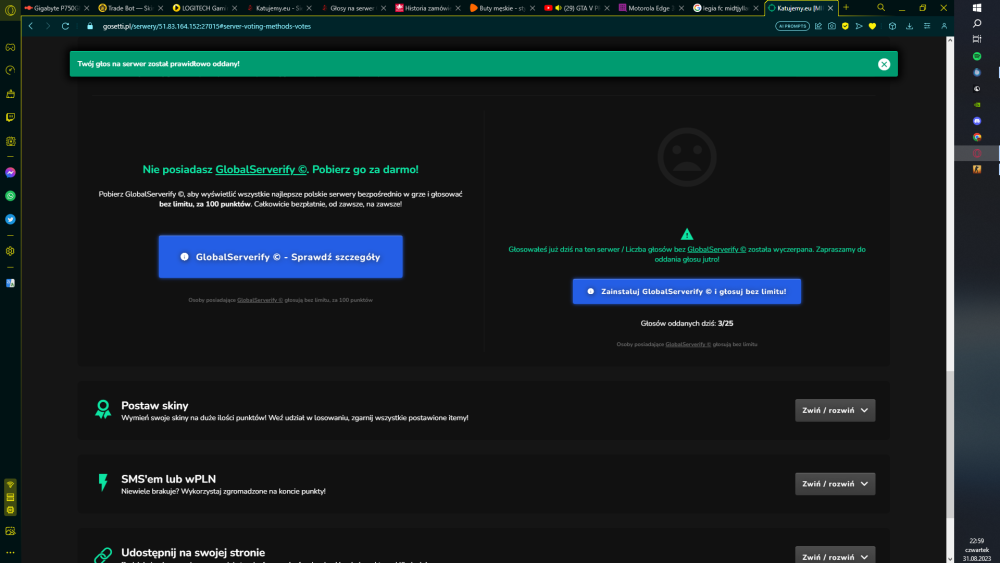Open Chrome from Windows taskbar

977,137
